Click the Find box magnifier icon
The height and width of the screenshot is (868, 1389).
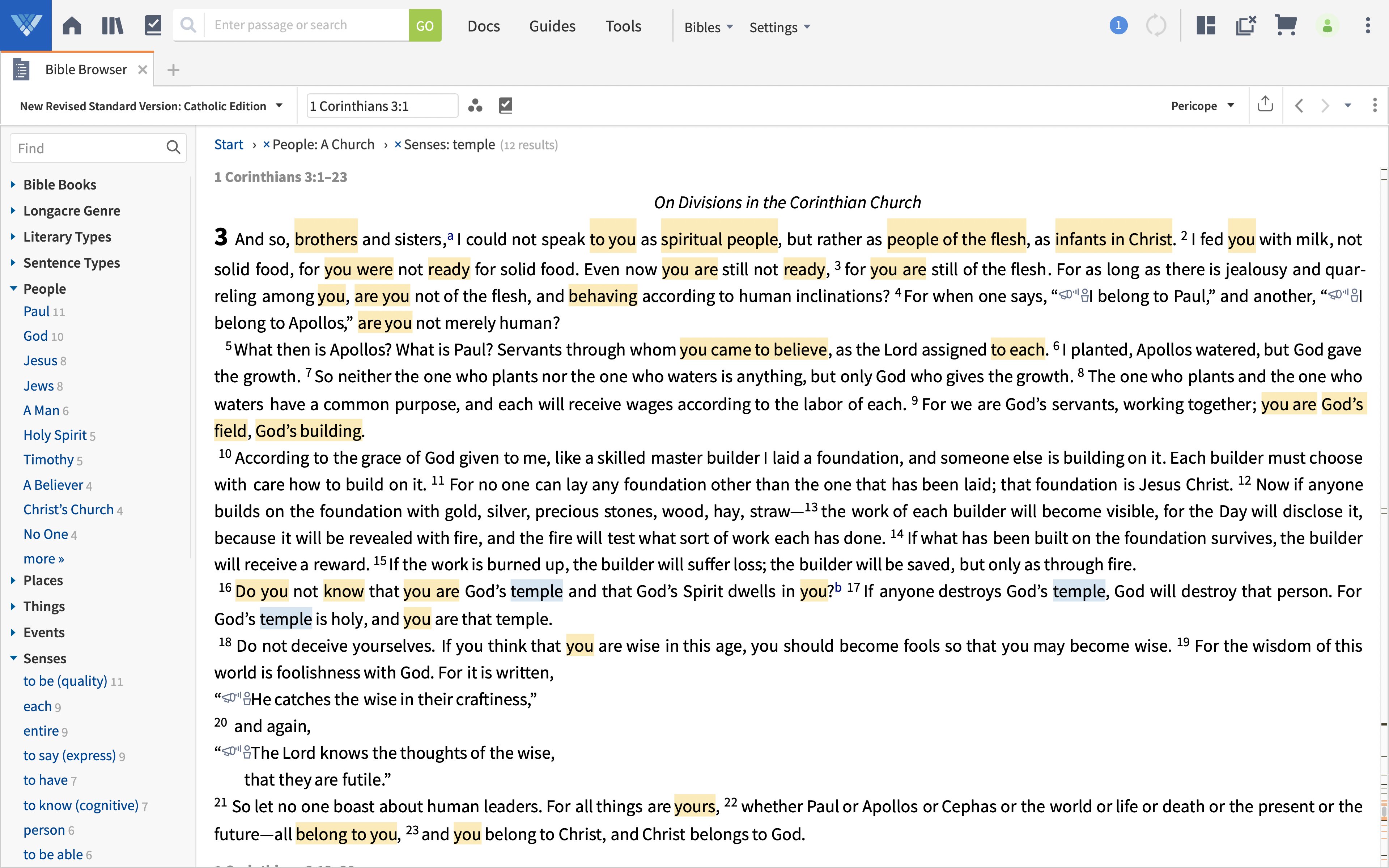click(173, 148)
